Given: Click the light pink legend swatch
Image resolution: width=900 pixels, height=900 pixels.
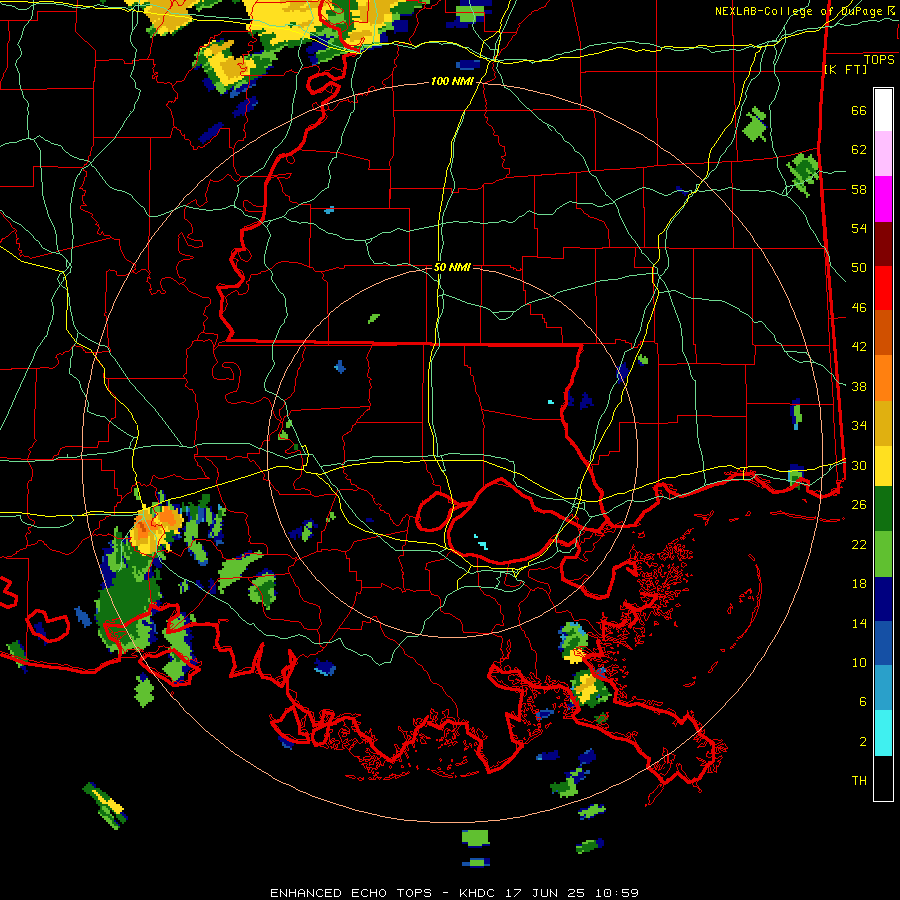Looking at the screenshot, I should tap(883, 154).
